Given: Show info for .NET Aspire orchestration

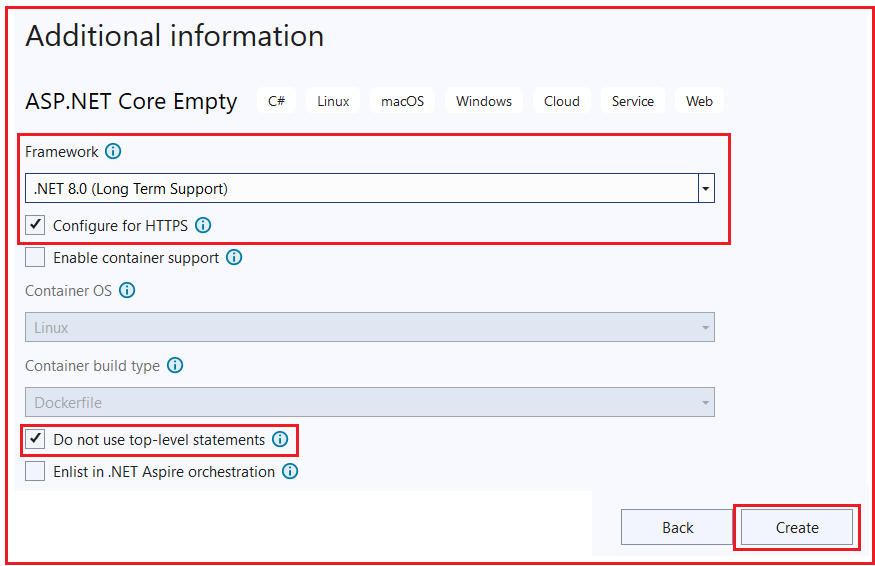Looking at the screenshot, I should tap(290, 472).
